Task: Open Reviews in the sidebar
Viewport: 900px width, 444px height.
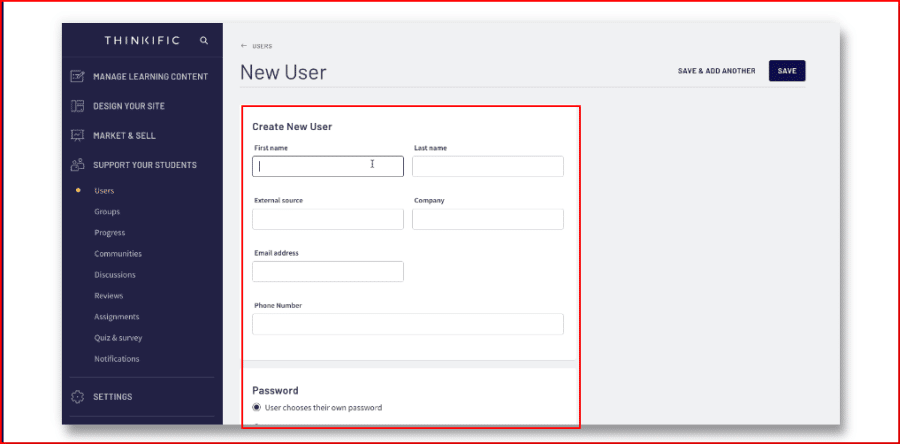Action: coord(108,295)
